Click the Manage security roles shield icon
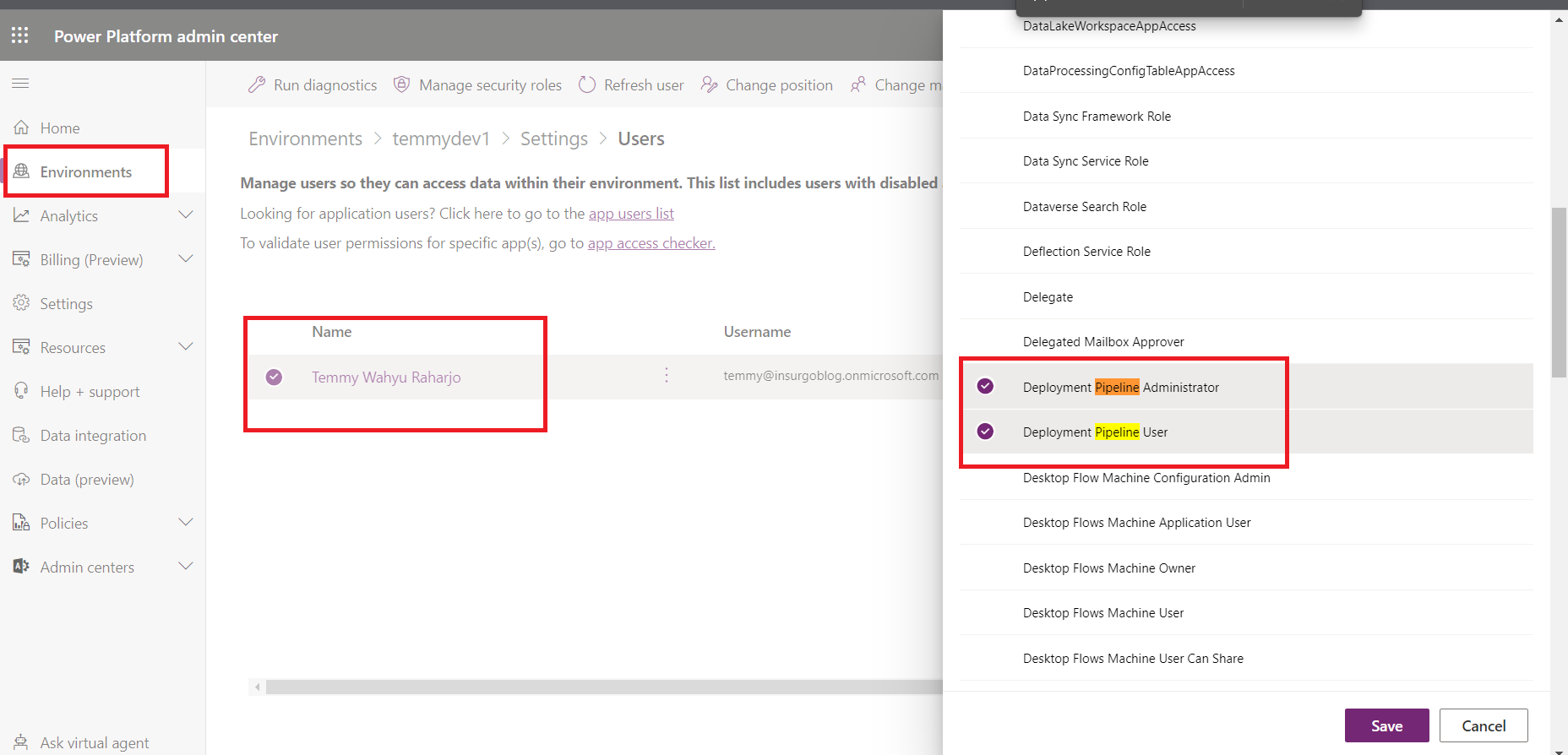The width and height of the screenshot is (1568, 755). (402, 84)
